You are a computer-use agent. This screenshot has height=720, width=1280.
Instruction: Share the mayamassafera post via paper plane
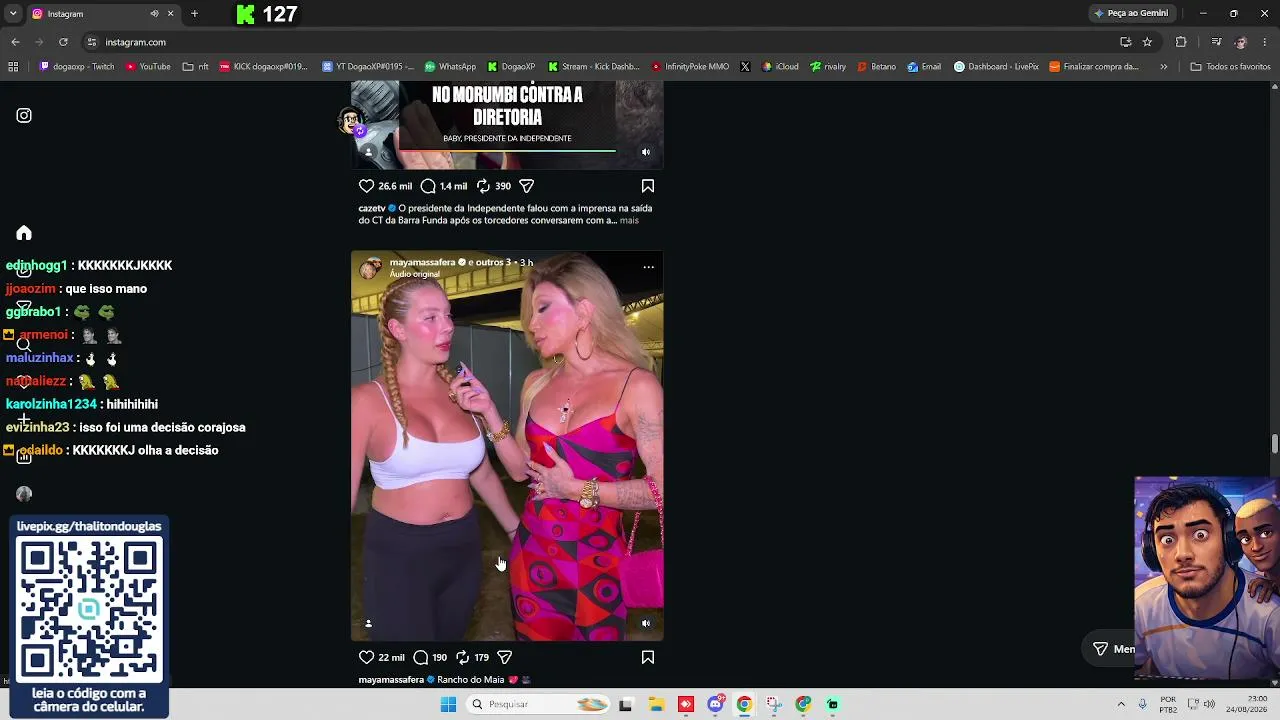click(x=505, y=657)
